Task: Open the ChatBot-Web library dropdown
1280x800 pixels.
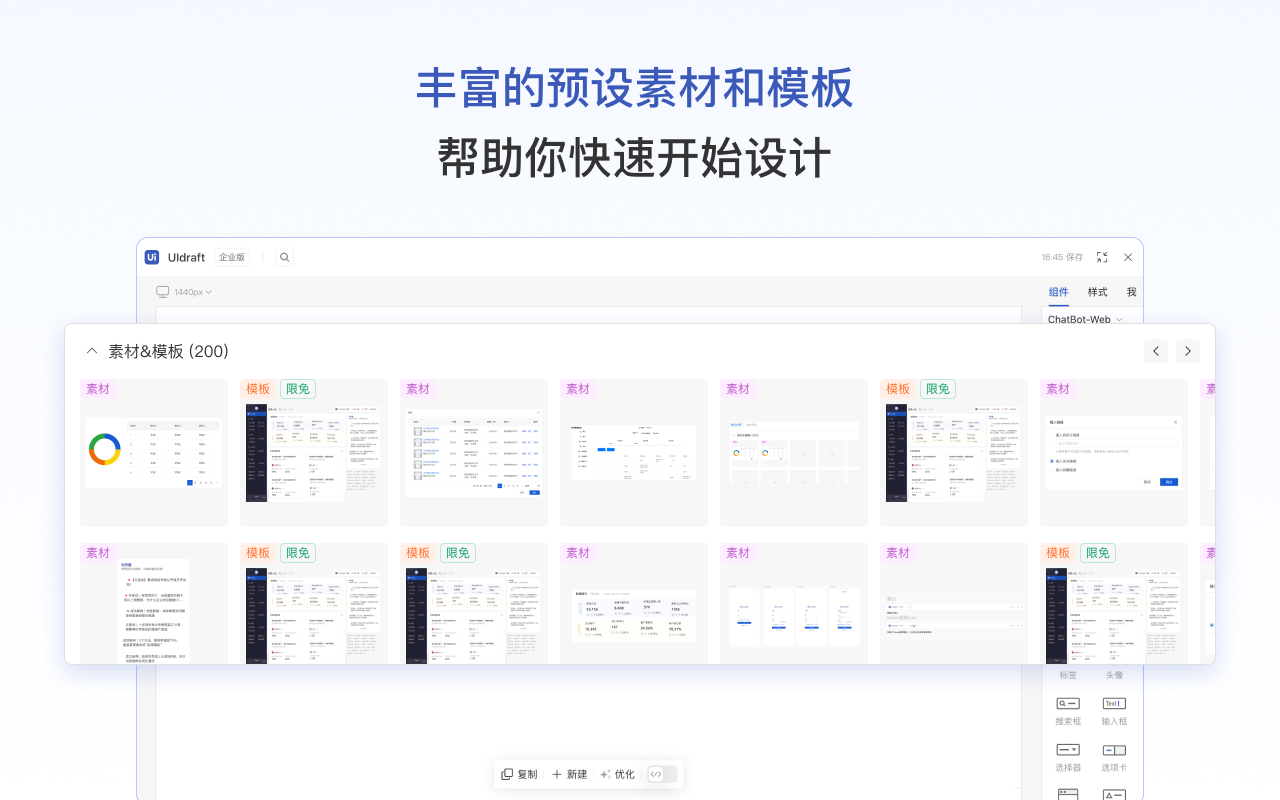Action: pyautogui.click(x=1085, y=319)
